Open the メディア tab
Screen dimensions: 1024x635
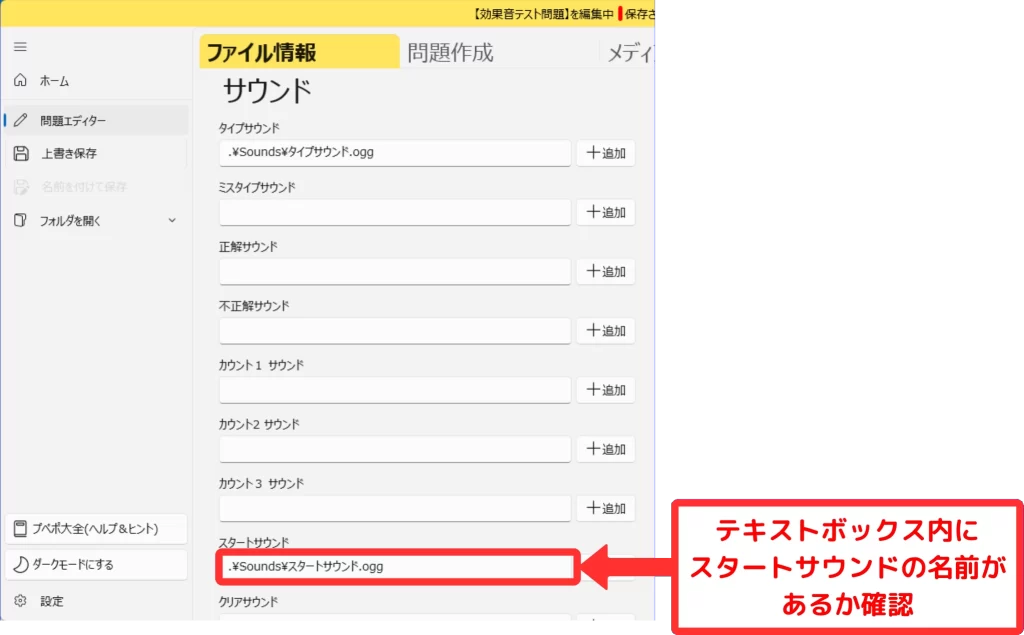pos(630,53)
